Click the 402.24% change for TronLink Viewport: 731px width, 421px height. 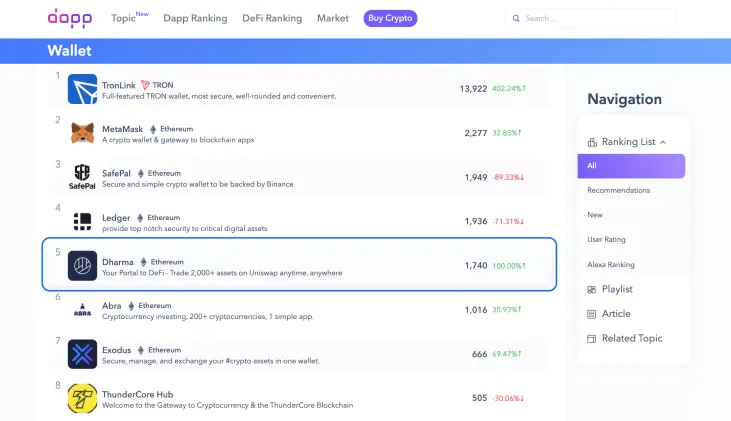click(x=509, y=88)
